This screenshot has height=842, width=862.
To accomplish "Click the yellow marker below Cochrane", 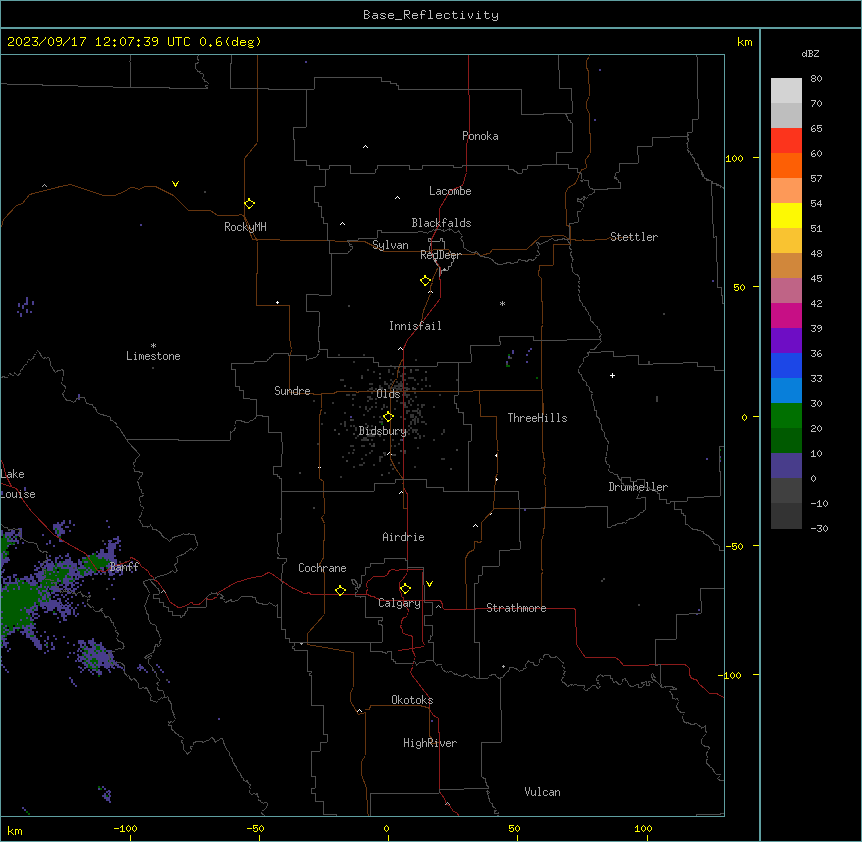I will pos(340,590).
